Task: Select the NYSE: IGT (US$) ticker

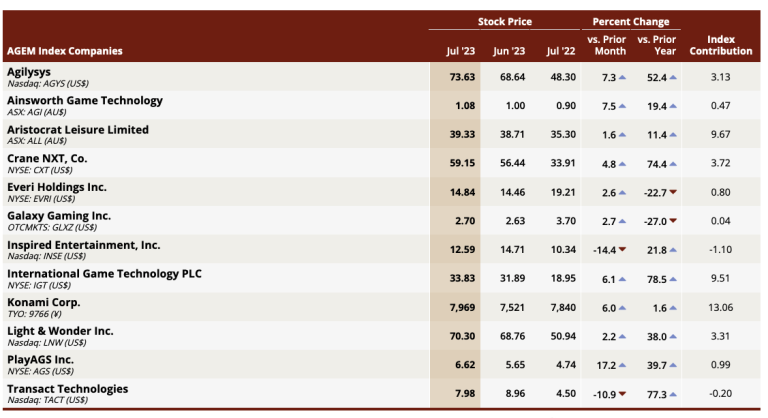Action: click(39, 285)
